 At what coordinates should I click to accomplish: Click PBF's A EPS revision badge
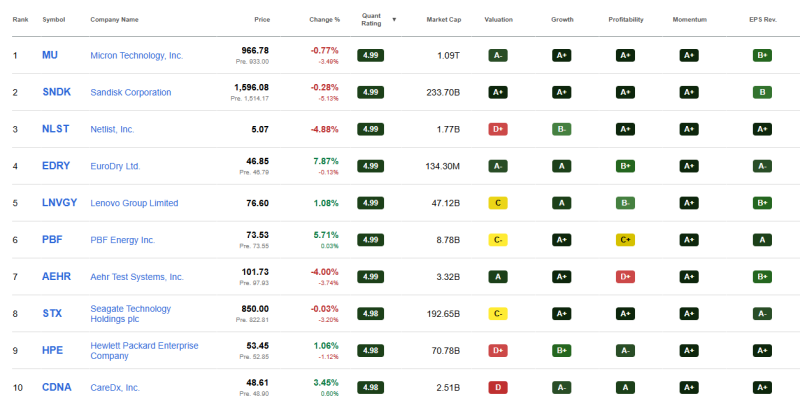pyautogui.click(x=762, y=240)
